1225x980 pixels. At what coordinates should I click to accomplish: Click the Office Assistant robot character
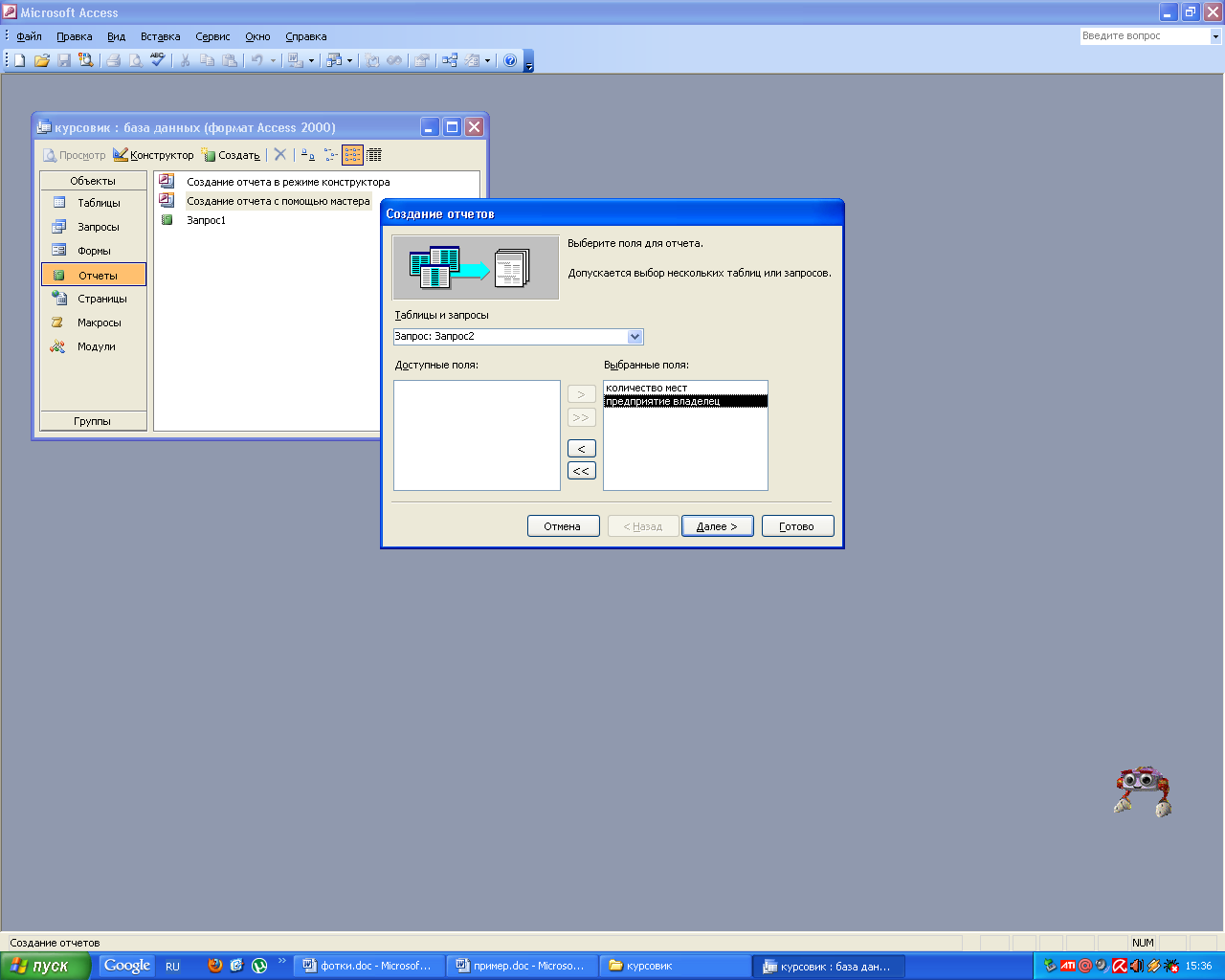[x=1143, y=791]
